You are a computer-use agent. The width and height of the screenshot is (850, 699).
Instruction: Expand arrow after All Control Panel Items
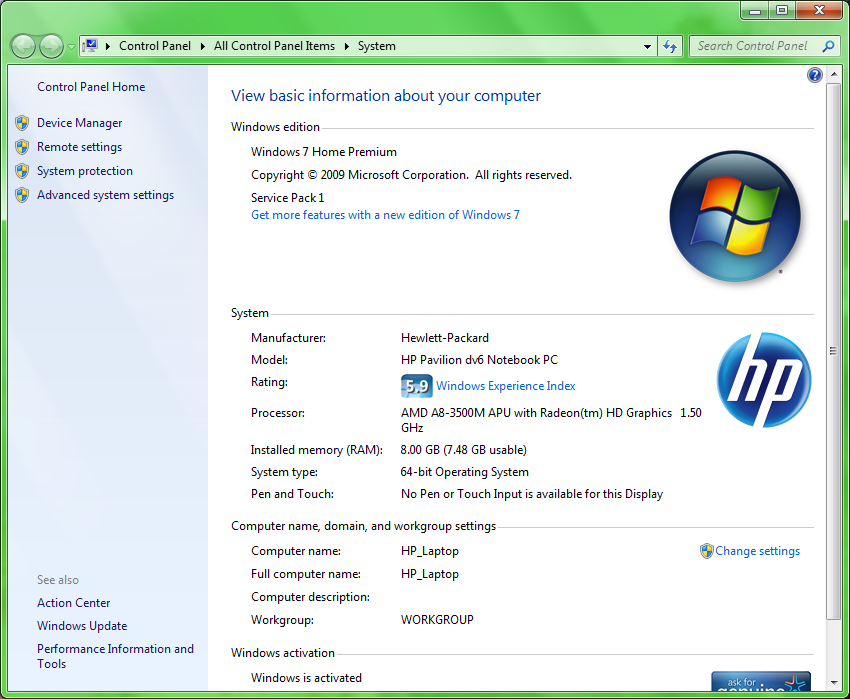(x=347, y=46)
